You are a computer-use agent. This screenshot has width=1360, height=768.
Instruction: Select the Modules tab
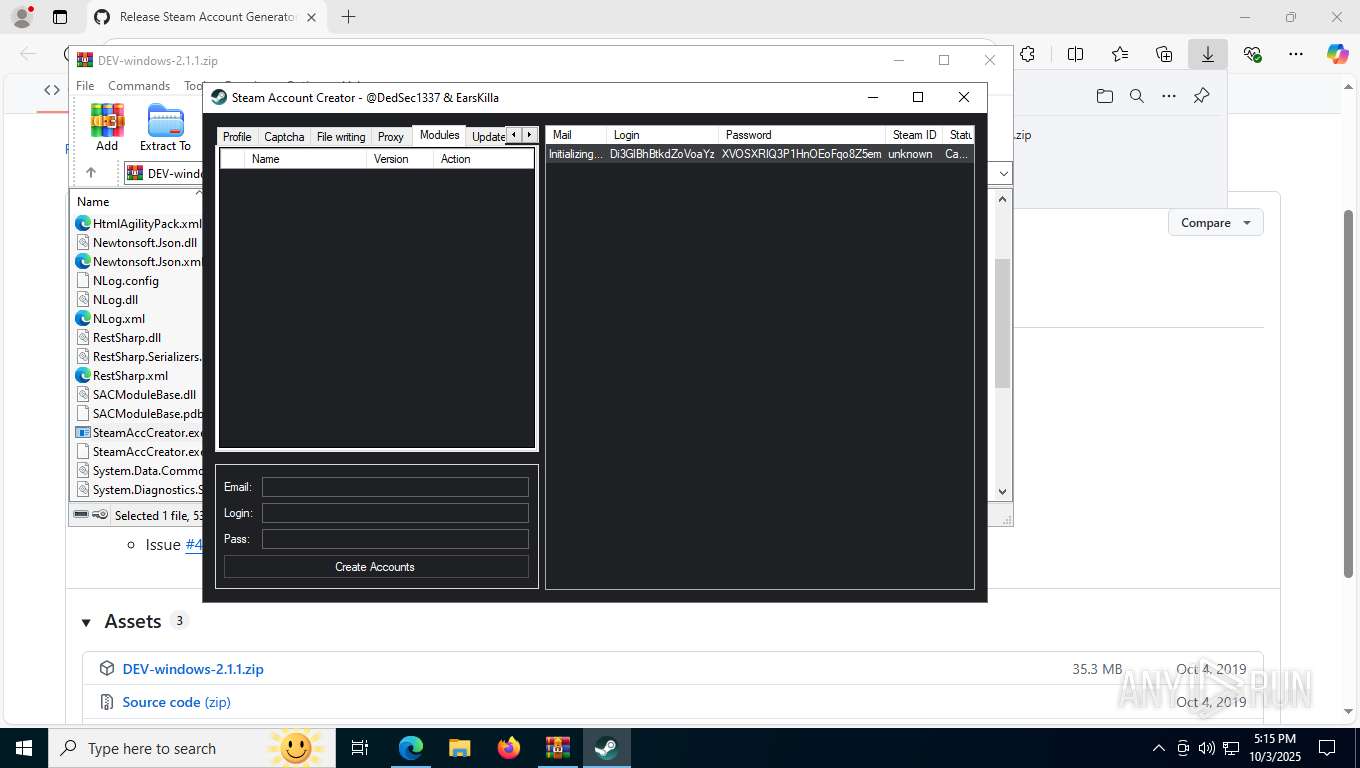click(439, 135)
